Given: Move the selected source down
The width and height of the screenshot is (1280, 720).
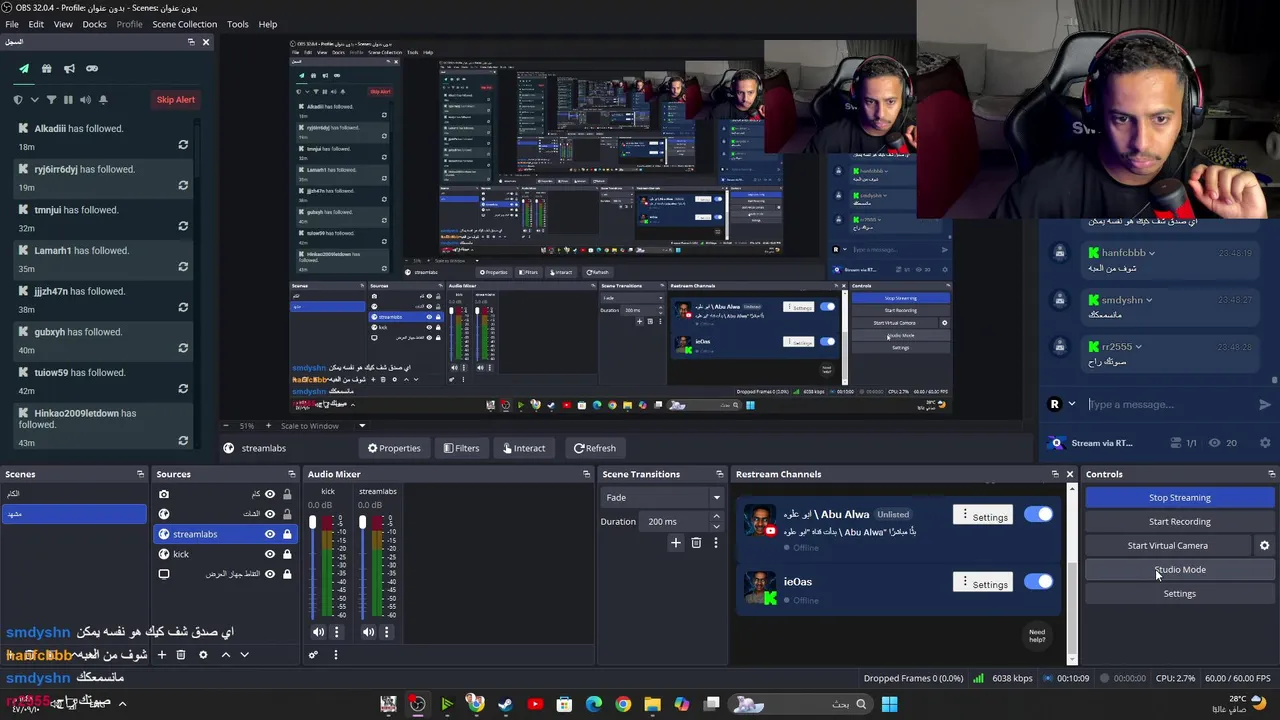Looking at the screenshot, I should [244, 655].
